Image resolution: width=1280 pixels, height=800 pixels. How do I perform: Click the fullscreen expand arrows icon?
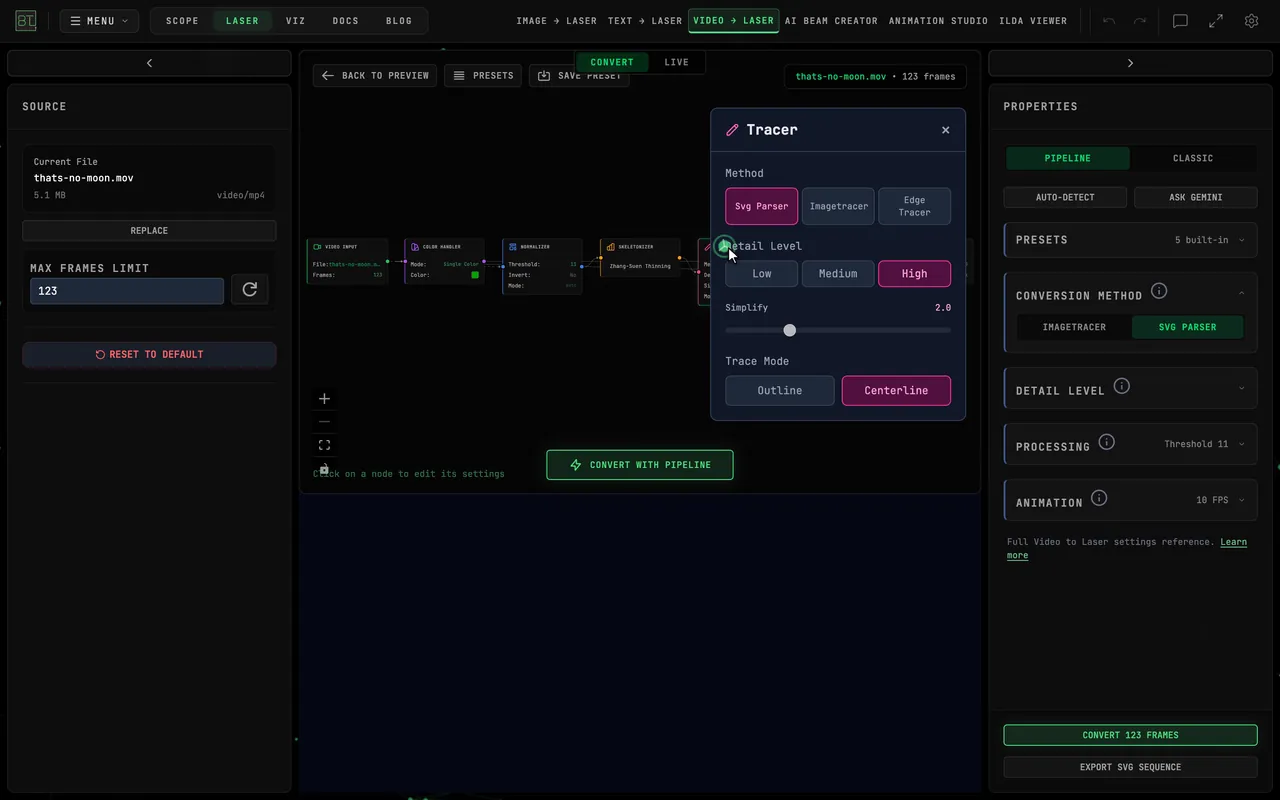[1216, 21]
